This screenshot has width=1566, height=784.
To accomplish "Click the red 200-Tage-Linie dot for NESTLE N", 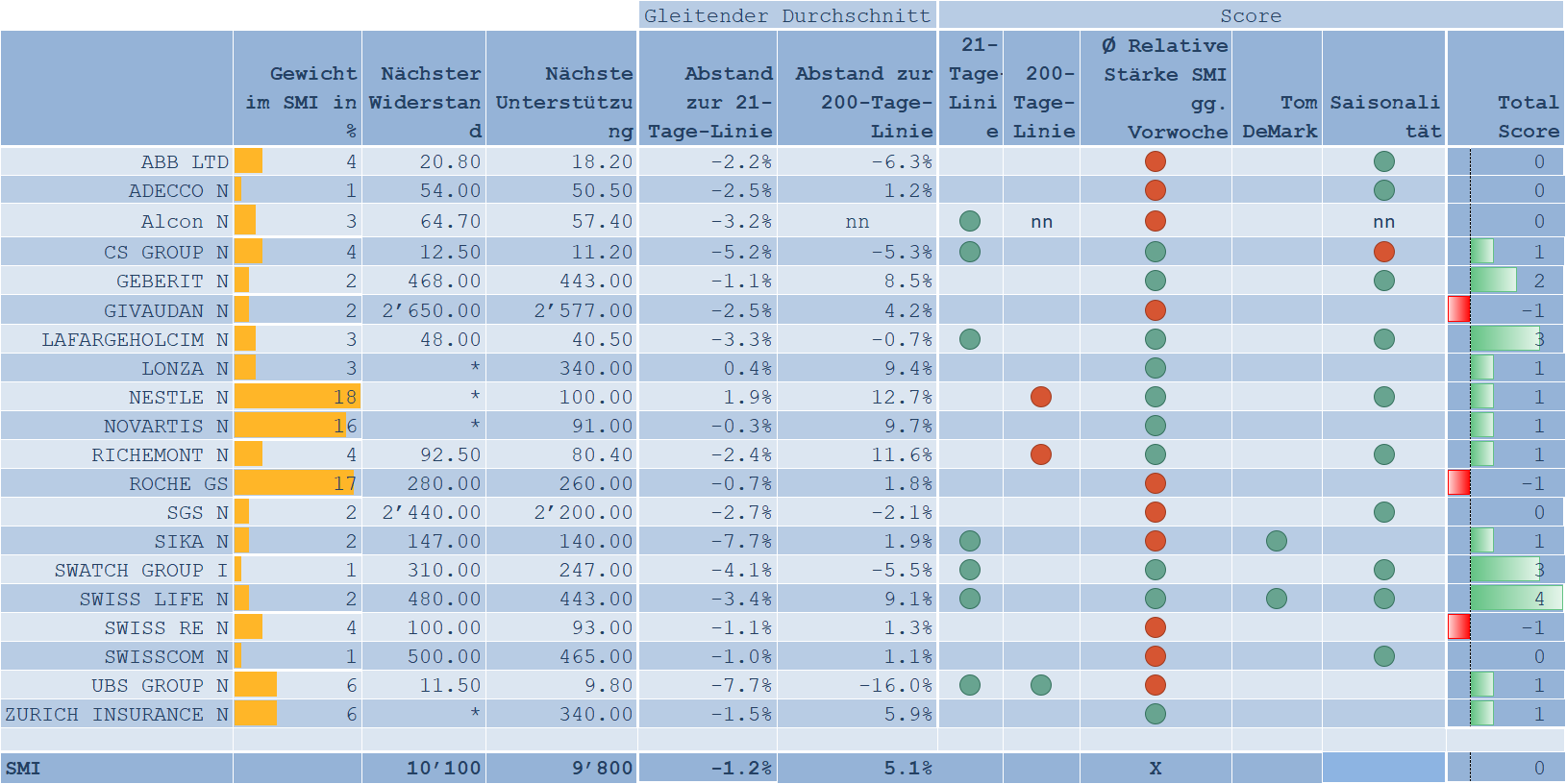I will (1040, 397).
